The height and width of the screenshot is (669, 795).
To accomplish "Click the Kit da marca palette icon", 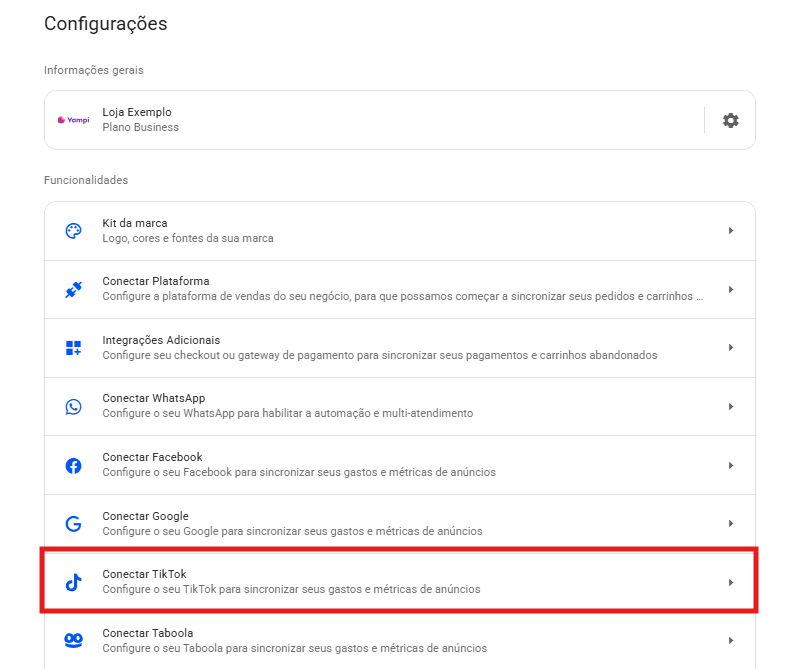I will (x=74, y=231).
